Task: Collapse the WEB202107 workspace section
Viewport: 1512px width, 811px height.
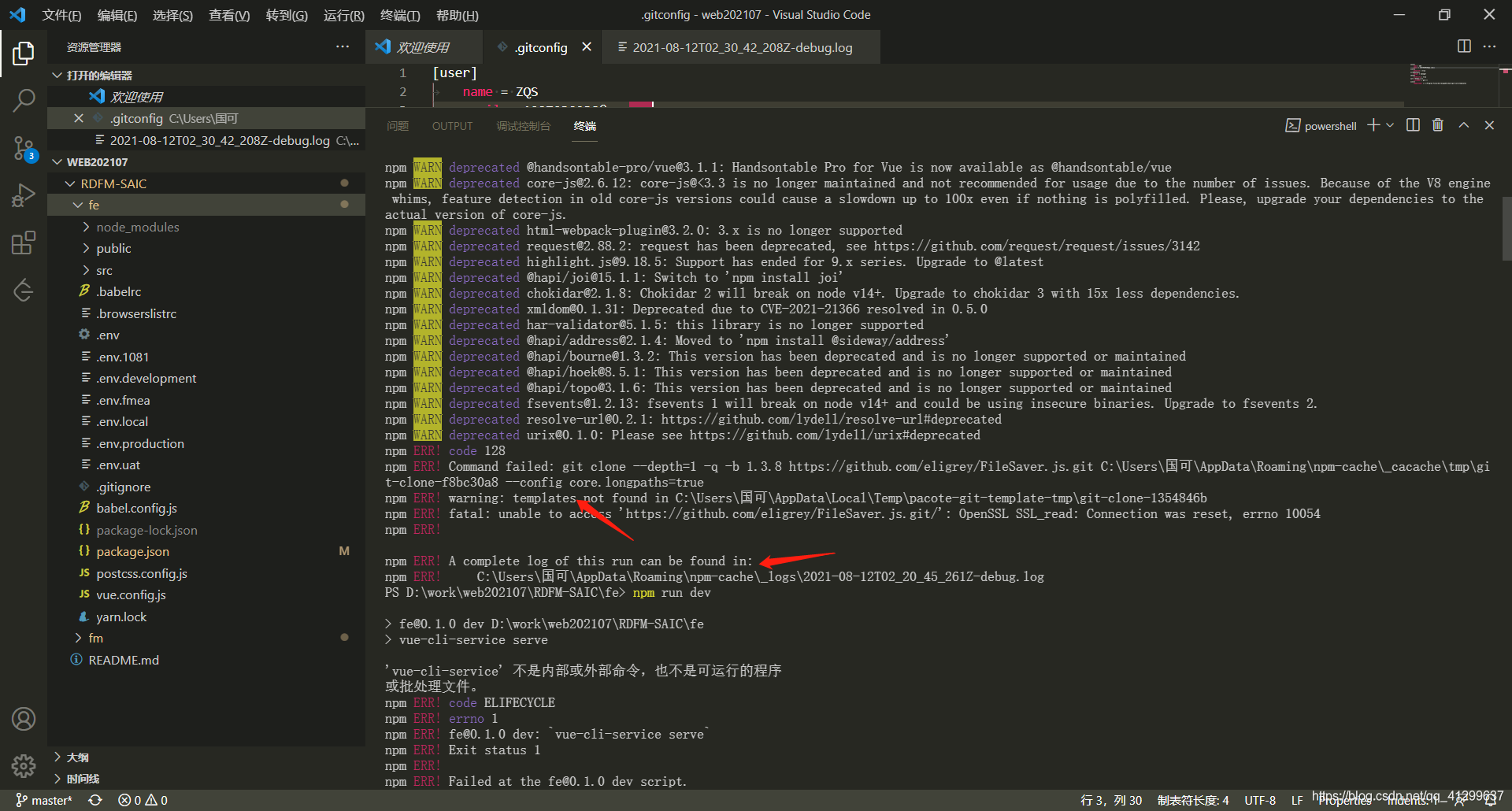Action: (206, 161)
